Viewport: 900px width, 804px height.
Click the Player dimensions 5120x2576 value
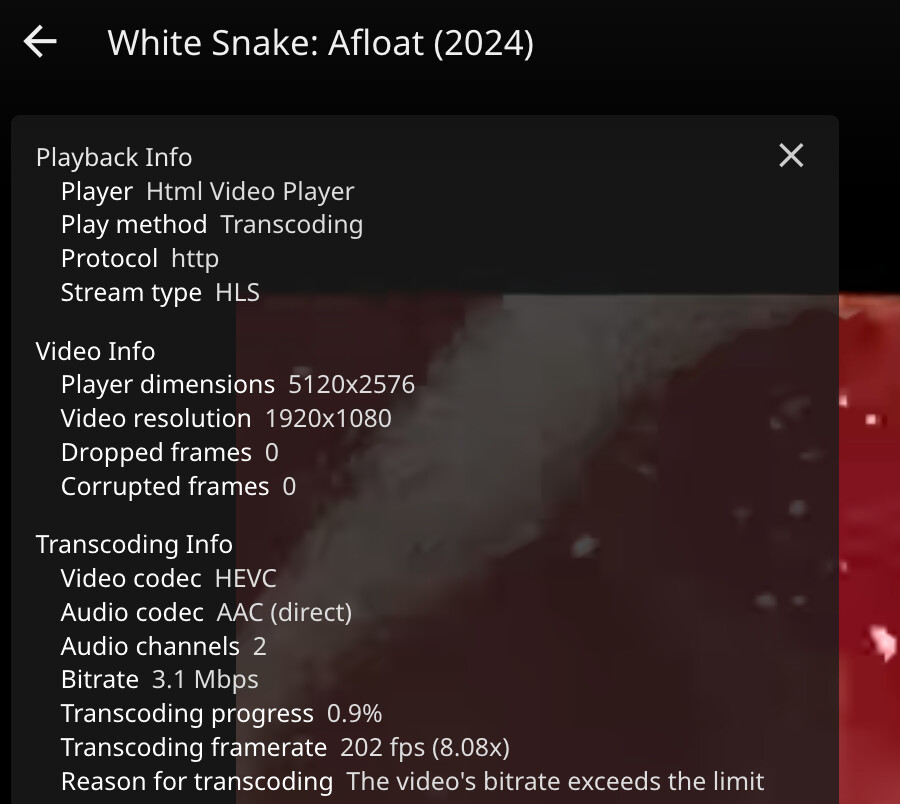click(351, 385)
